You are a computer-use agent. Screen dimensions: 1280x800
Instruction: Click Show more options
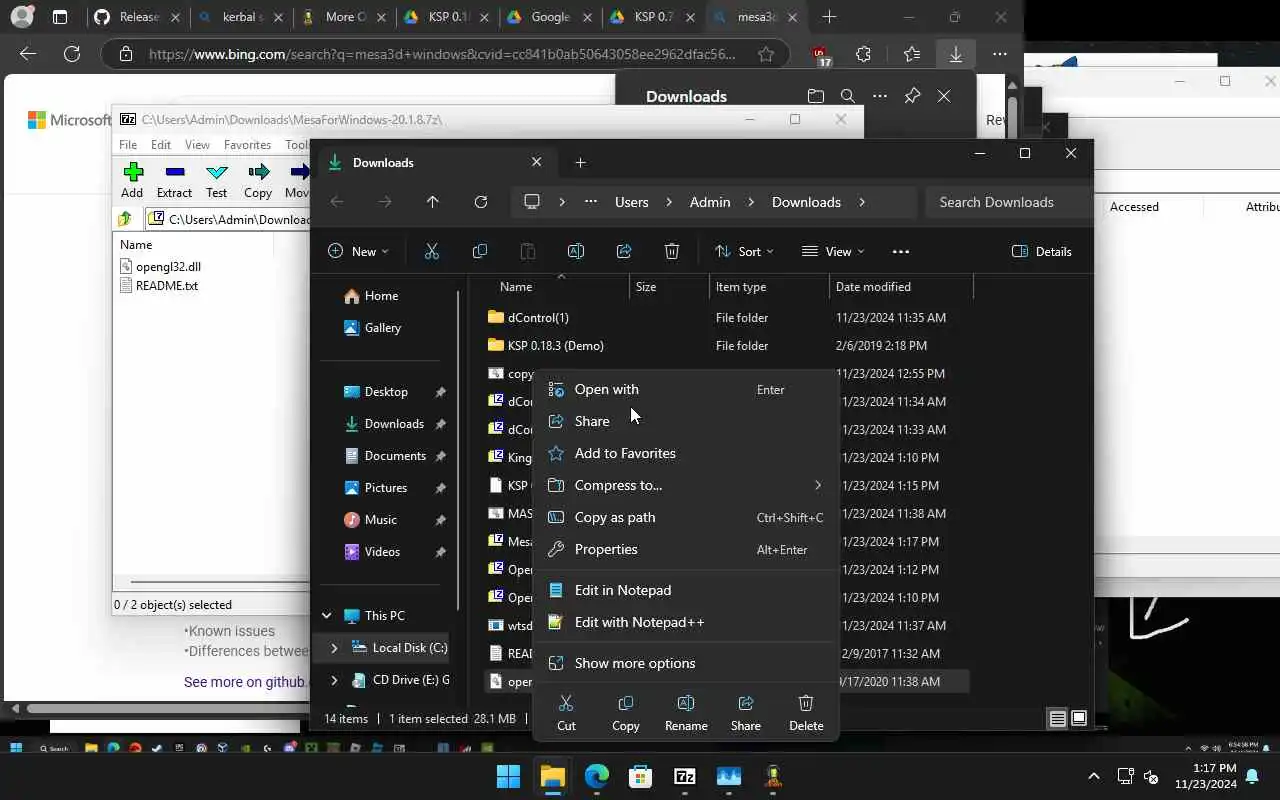pyautogui.click(x=686, y=663)
